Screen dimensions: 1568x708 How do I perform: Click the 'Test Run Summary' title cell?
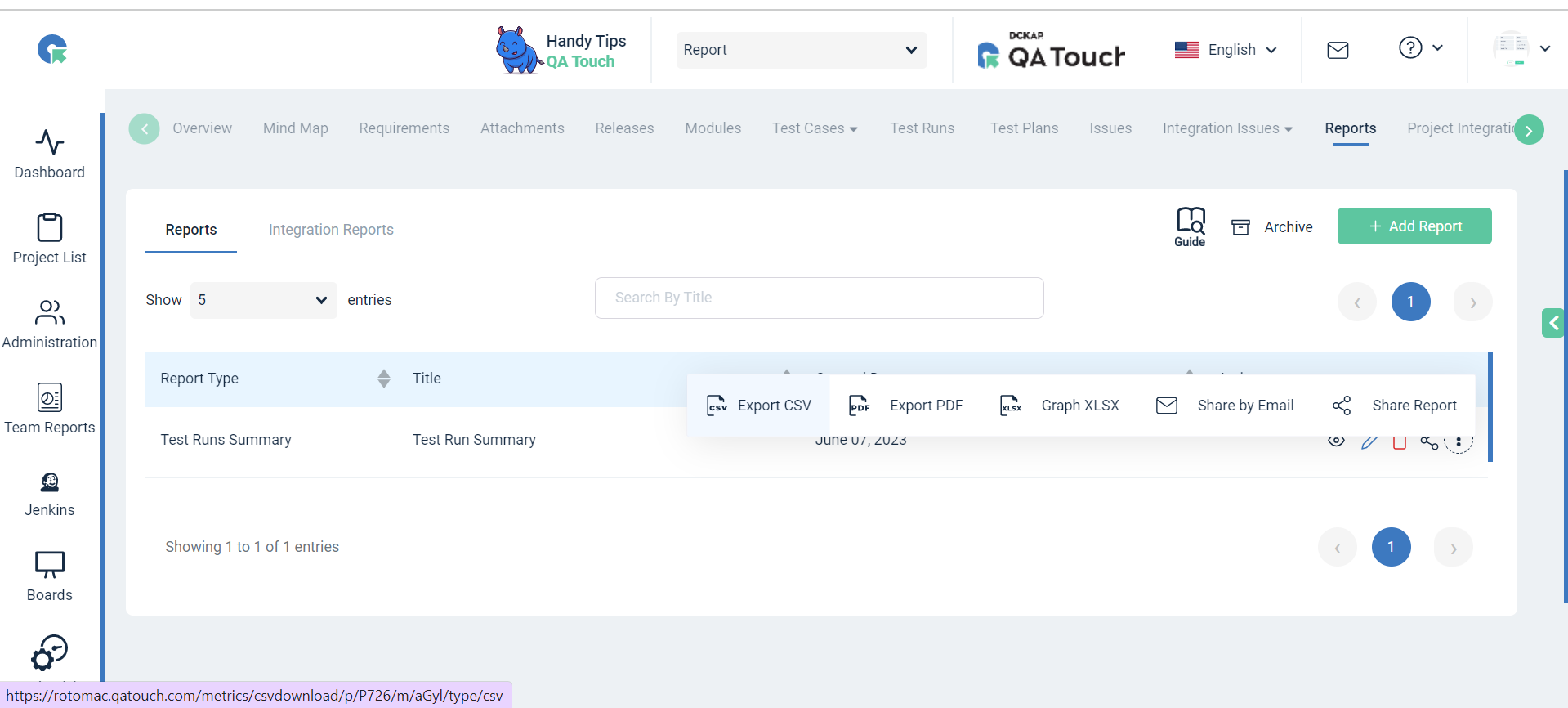click(474, 440)
